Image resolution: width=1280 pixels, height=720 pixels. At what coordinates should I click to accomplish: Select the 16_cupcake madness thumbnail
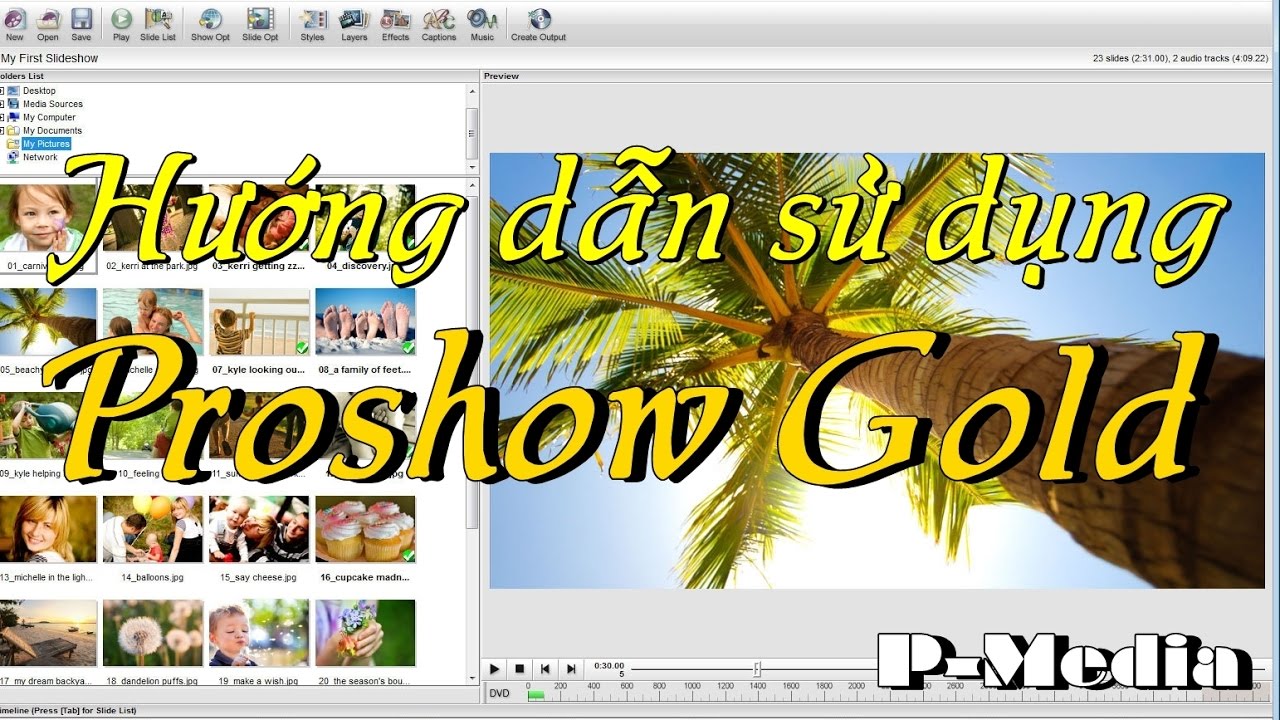366,529
